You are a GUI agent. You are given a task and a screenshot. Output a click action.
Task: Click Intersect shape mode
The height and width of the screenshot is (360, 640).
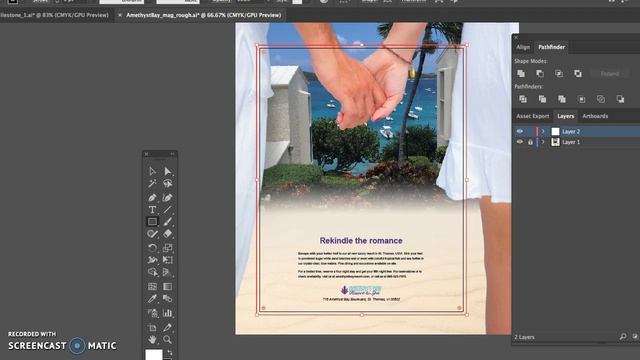[x=559, y=73]
